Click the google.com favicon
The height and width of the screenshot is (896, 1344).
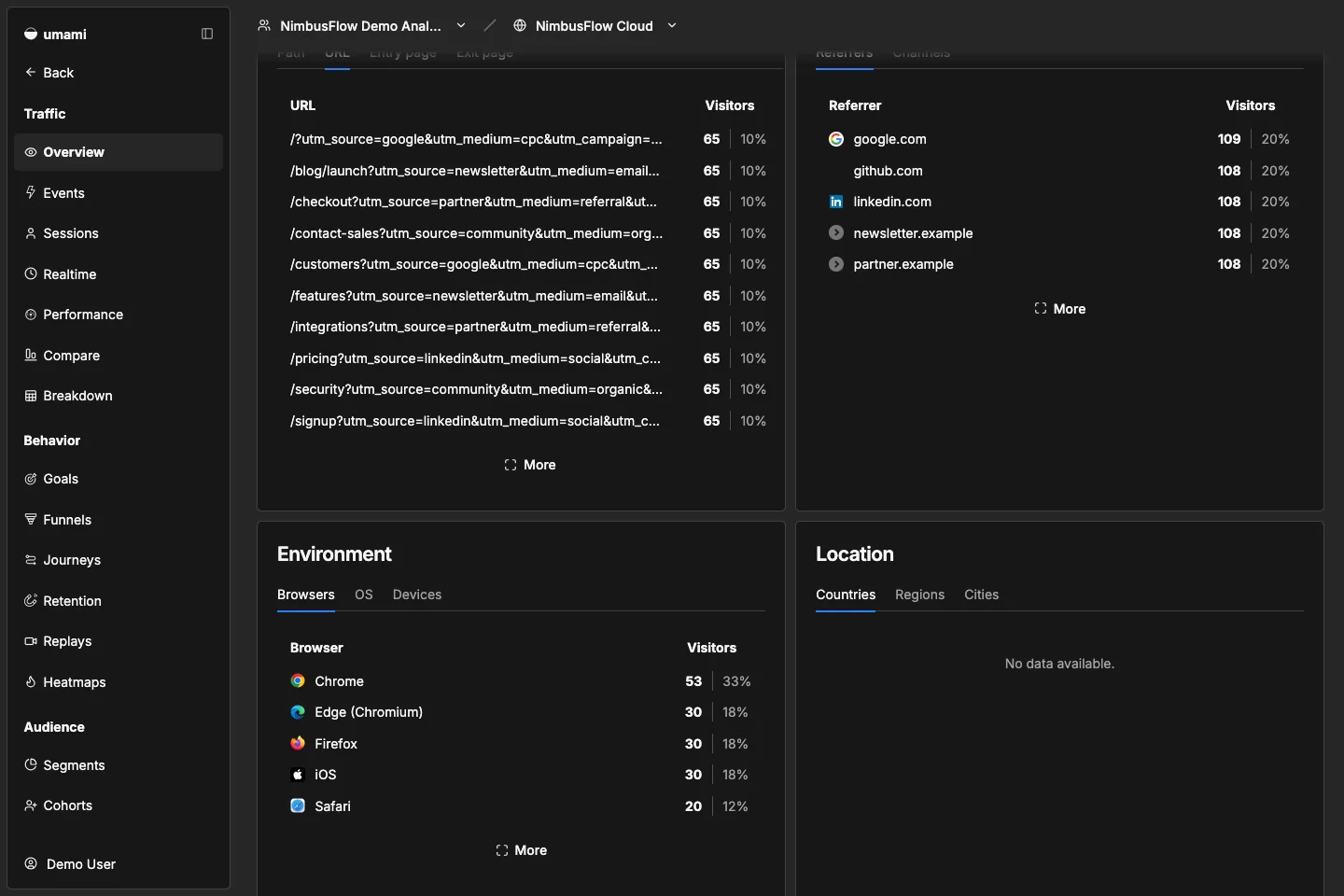click(836, 139)
